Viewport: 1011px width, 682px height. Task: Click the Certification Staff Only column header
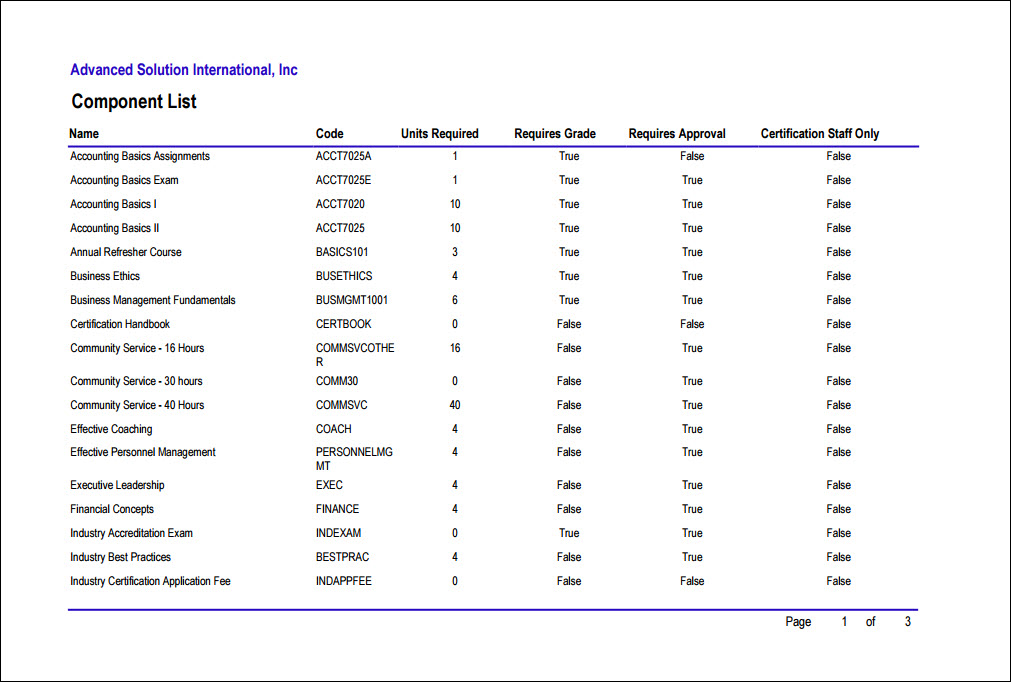(x=820, y=133)
